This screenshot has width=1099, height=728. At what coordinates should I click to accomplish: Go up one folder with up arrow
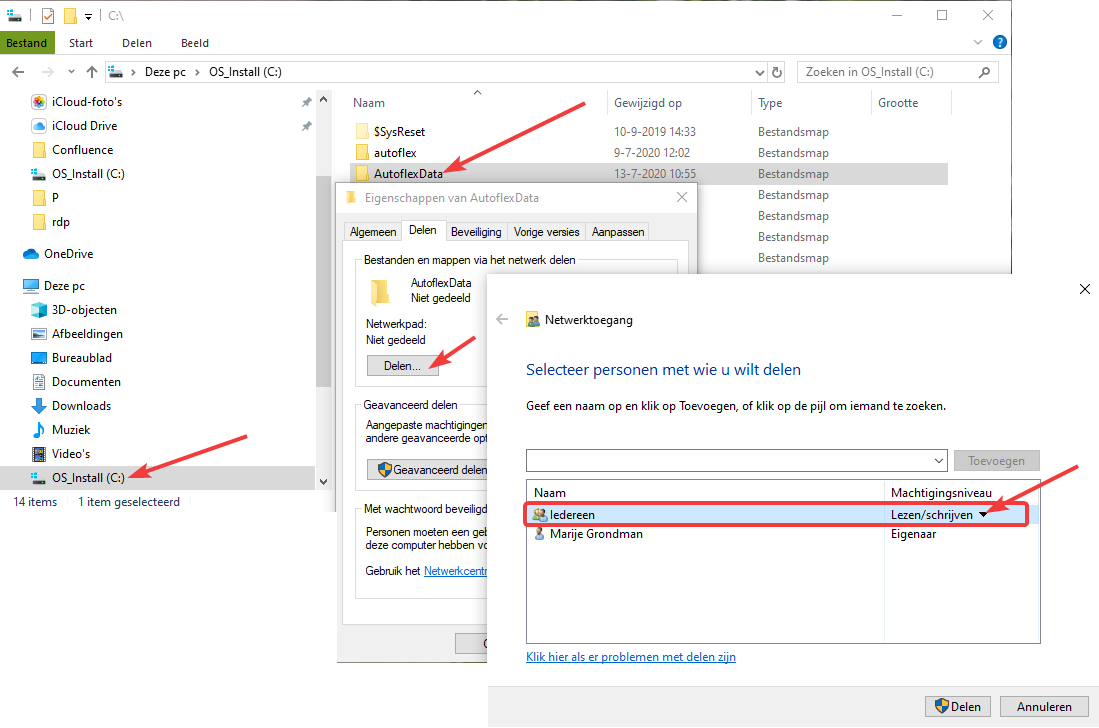(x=92, y=72)
